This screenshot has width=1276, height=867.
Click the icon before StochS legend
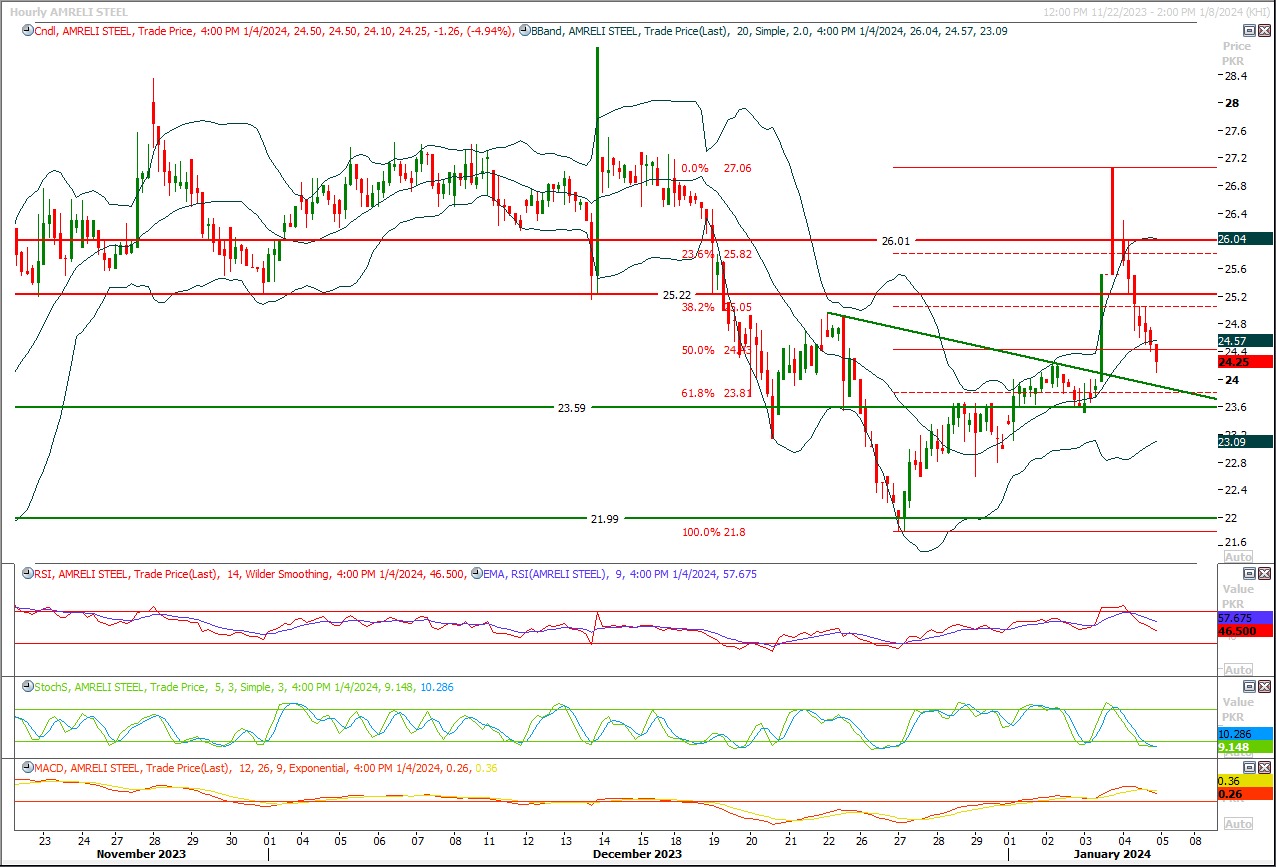coord(27,687)
